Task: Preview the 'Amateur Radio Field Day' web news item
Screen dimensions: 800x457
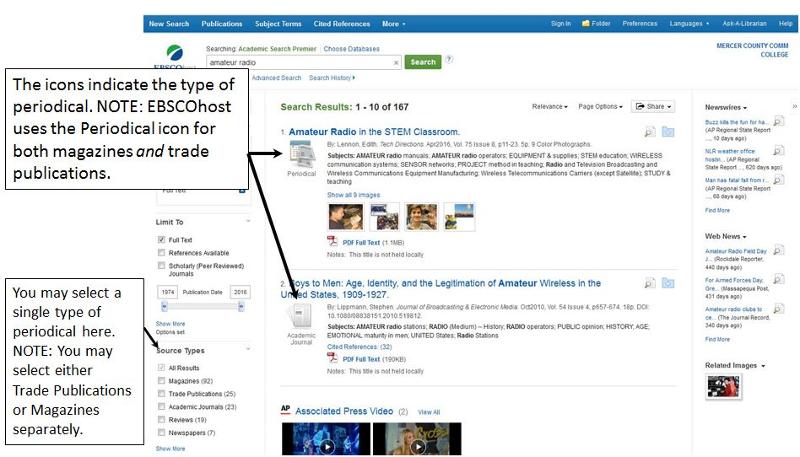Action: (779, 250)
